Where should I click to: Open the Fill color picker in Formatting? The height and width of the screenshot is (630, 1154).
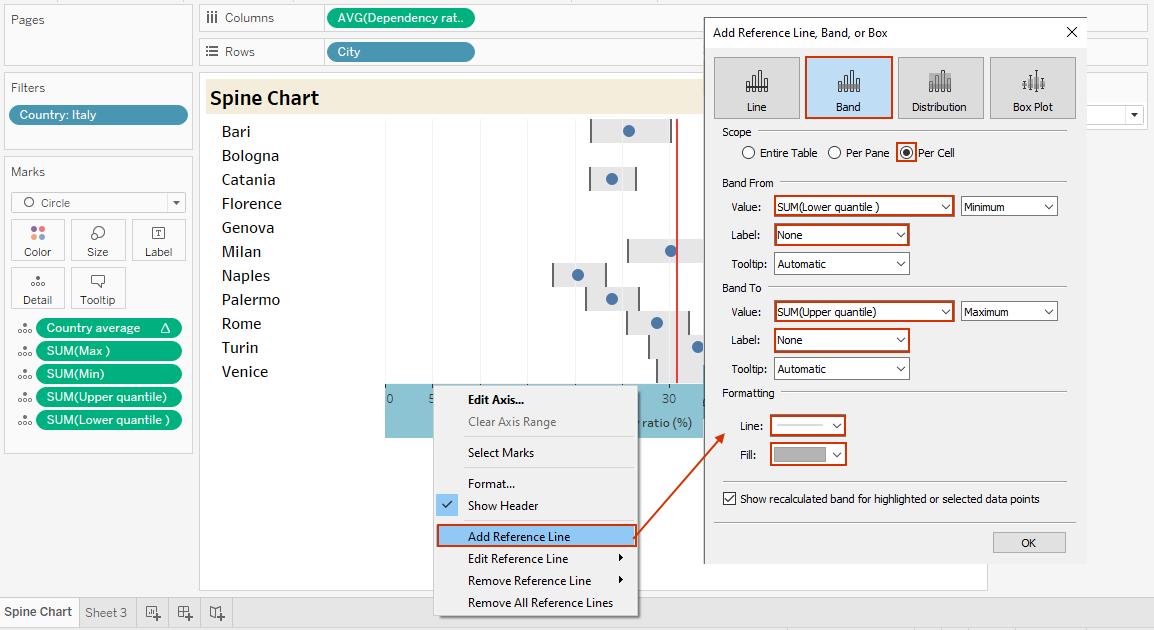pos(807,454)
